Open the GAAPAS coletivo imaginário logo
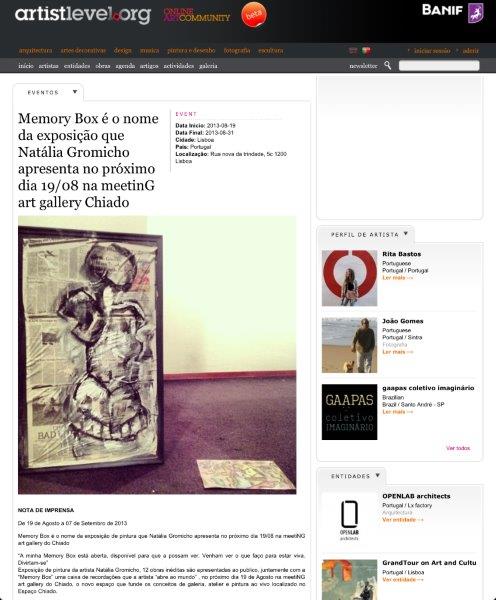The width and height of the screenshot is (496, 600). coord(349,412)
